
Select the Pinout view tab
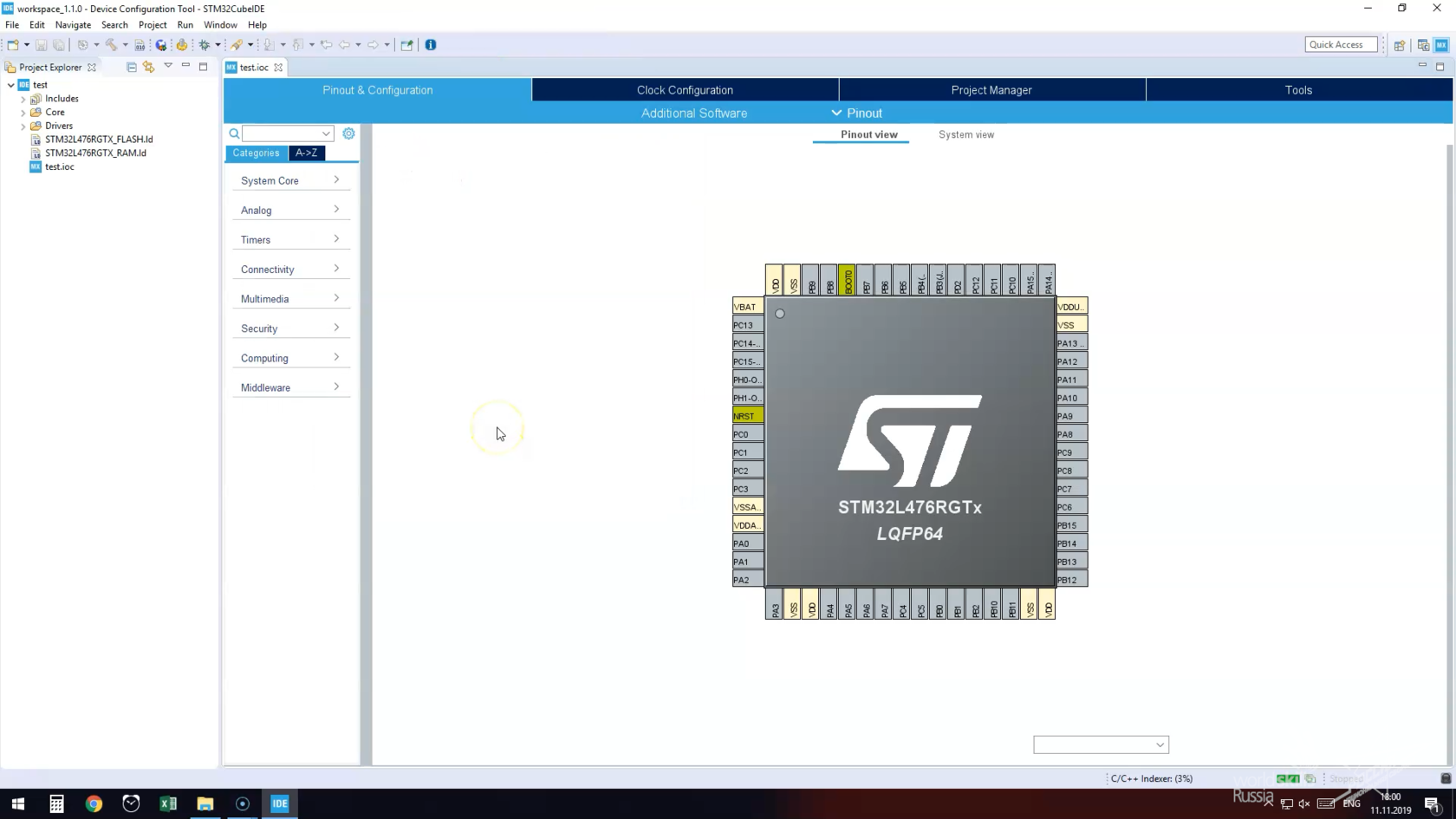pos(868,134)
